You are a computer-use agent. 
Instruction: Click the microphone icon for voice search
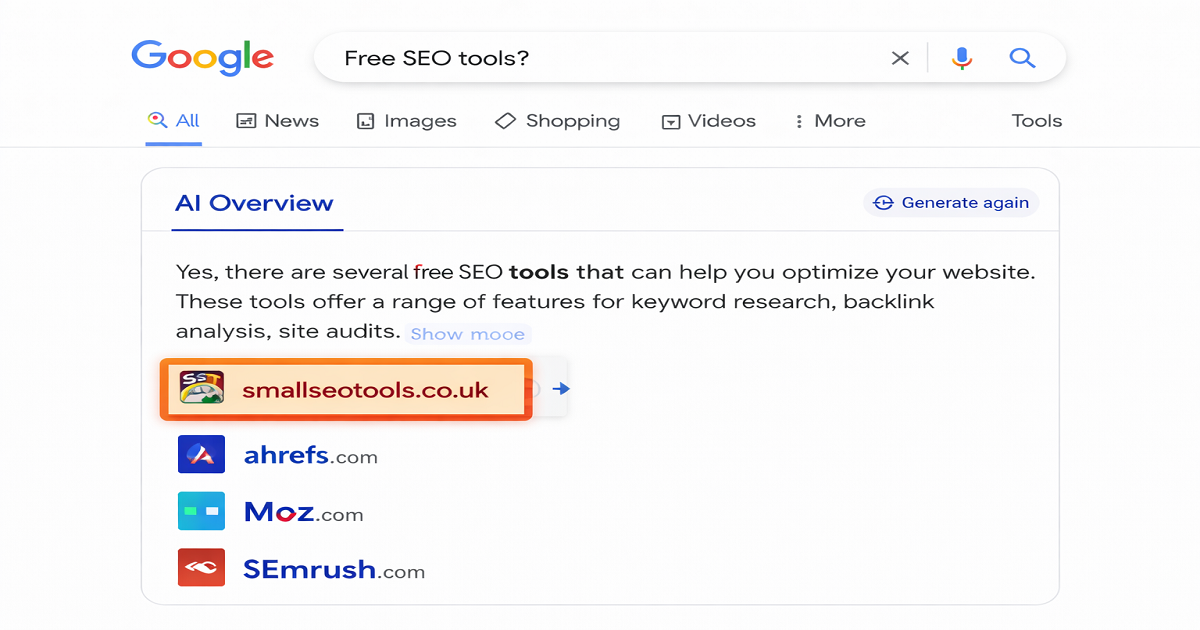(962, 58)
